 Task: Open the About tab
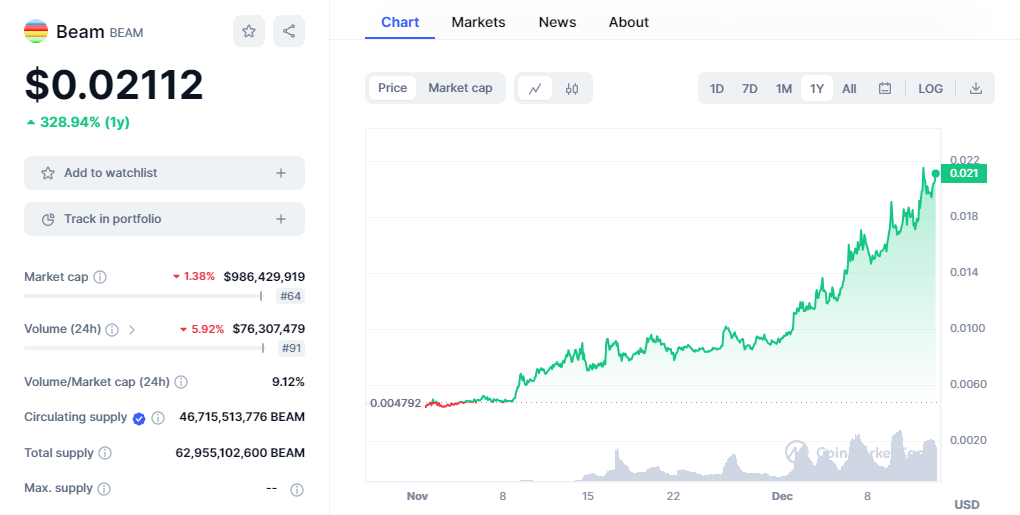pos(628,22)
